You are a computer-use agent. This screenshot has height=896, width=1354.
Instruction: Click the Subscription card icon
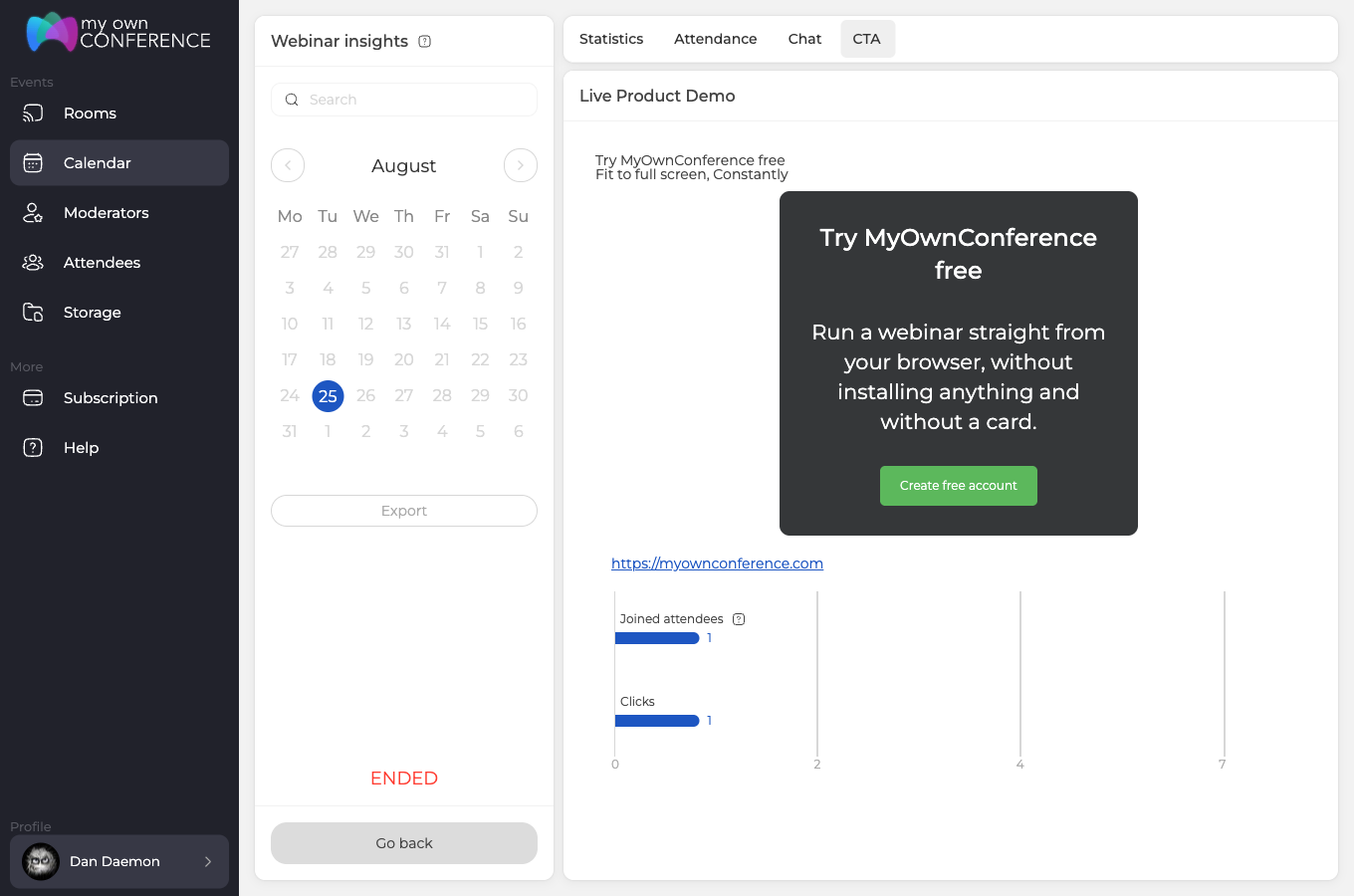click(33, 398)
